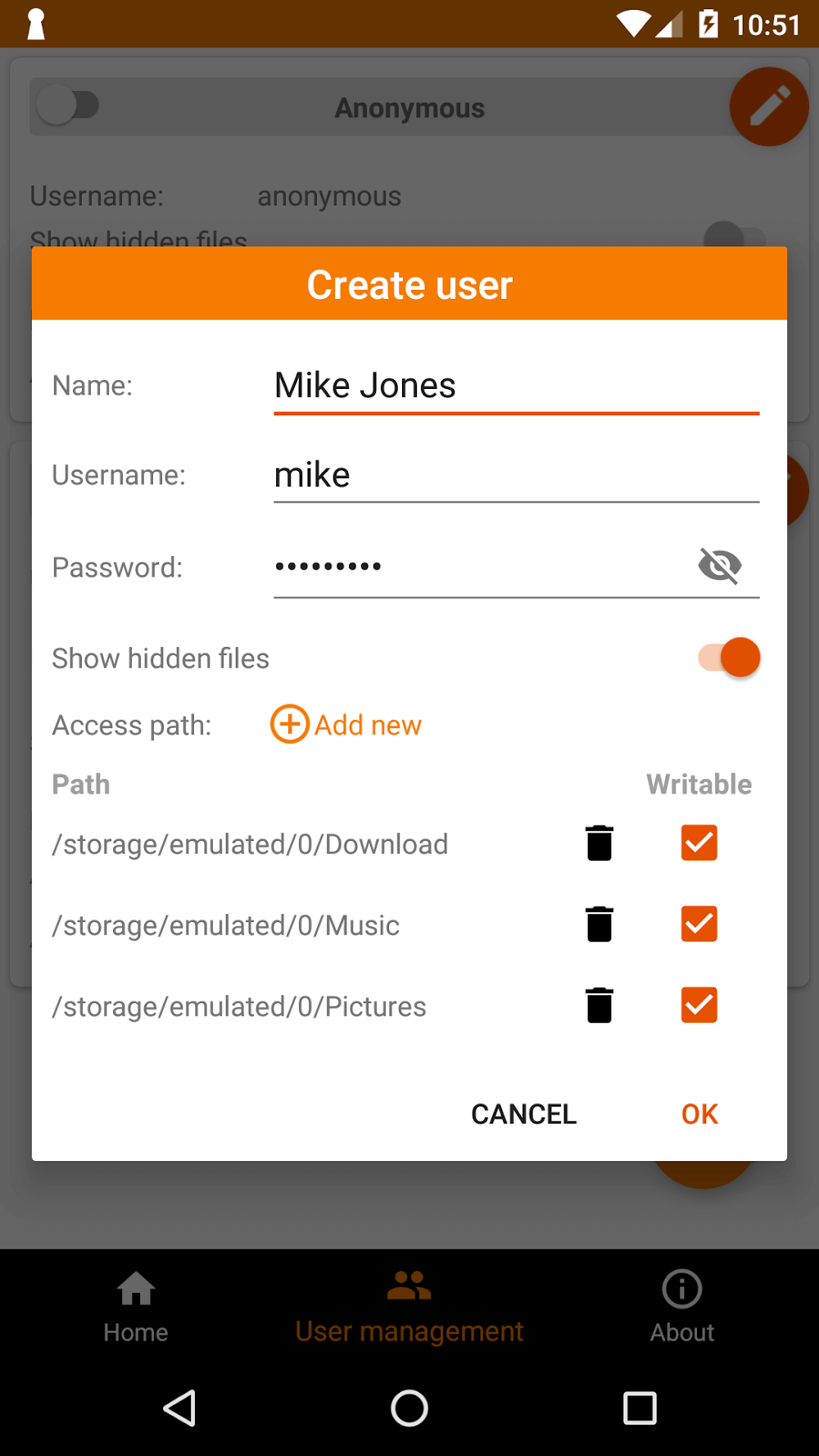
Task: Cancel the Create user dialog
Action: click(524, 1114)
